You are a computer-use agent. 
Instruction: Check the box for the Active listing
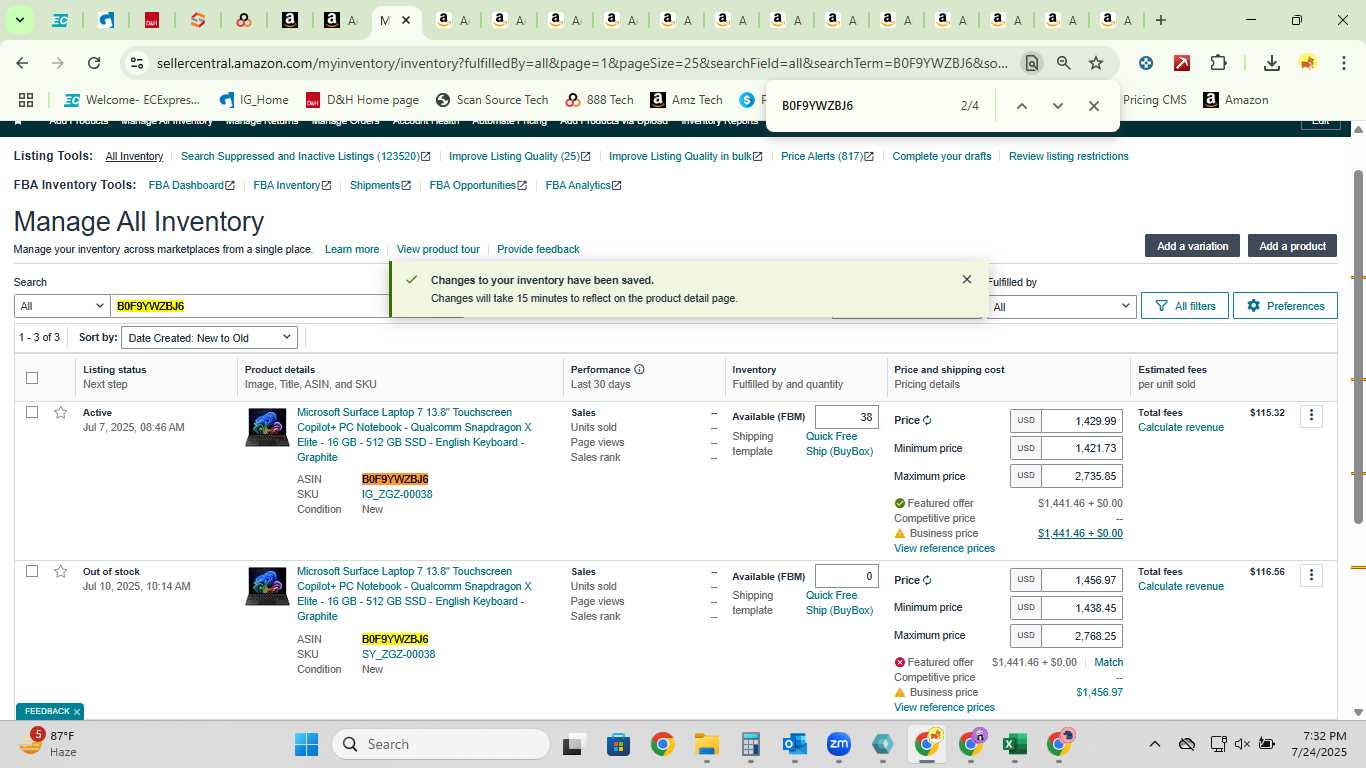[x=32, y=412]
